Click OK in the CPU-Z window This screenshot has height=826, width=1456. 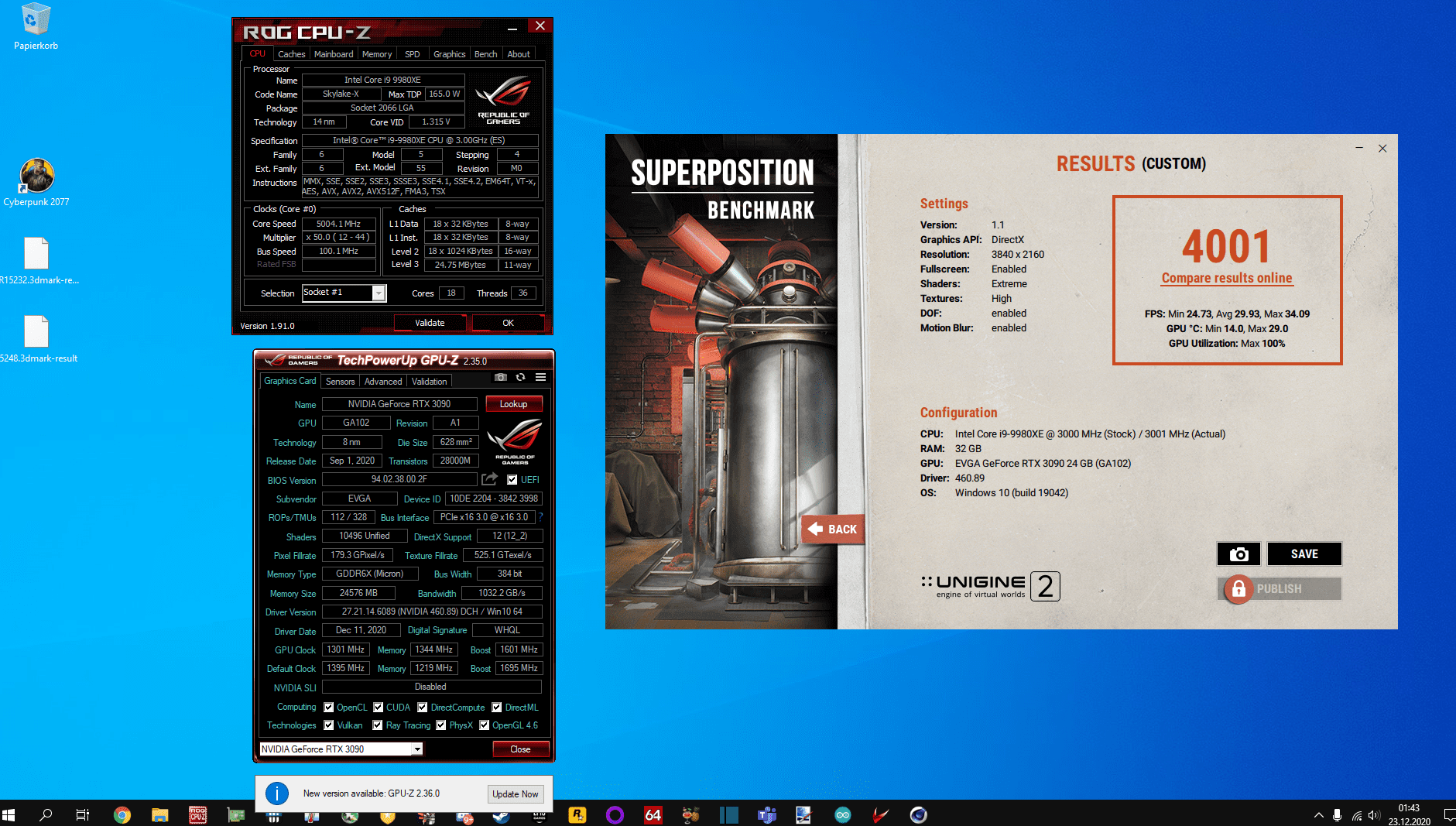click(508, 323)
